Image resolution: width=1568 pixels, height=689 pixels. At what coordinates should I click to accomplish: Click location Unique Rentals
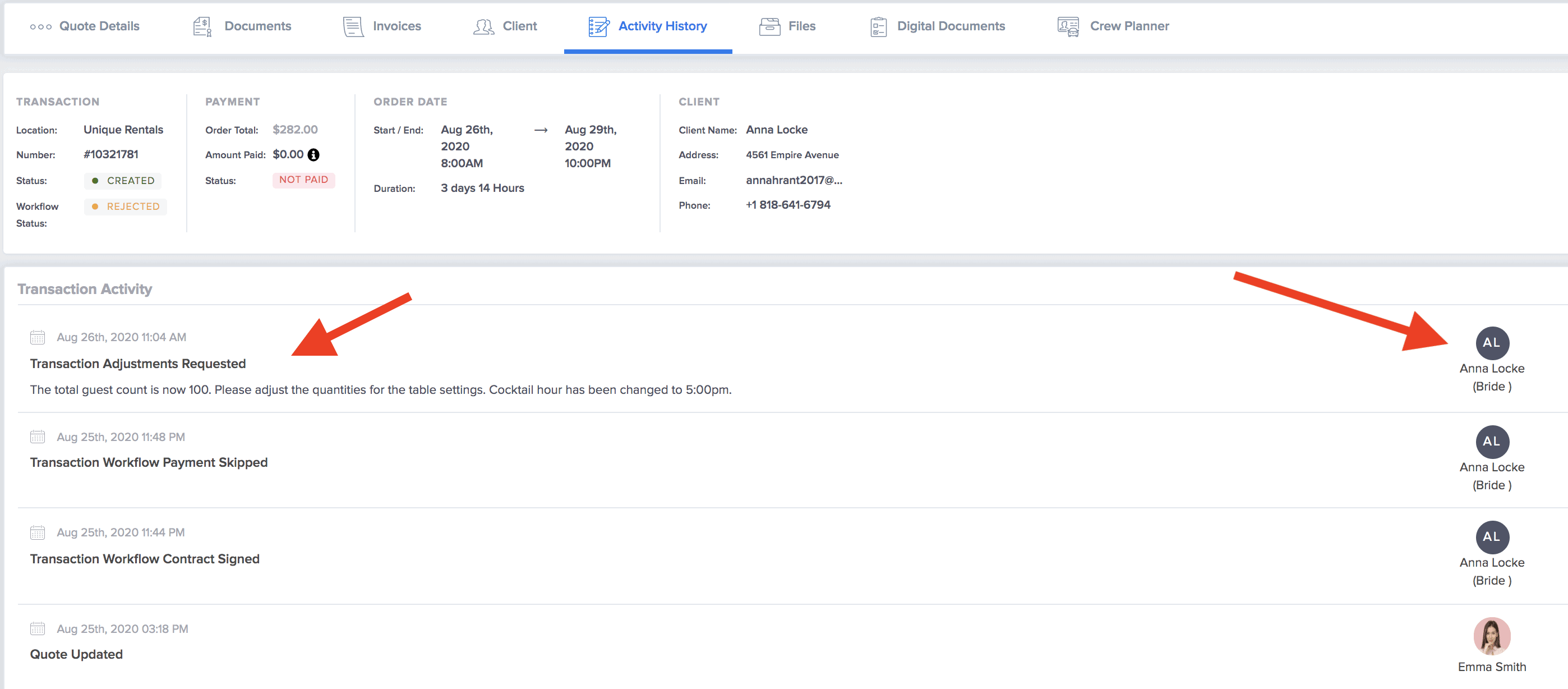pos(123,130)
